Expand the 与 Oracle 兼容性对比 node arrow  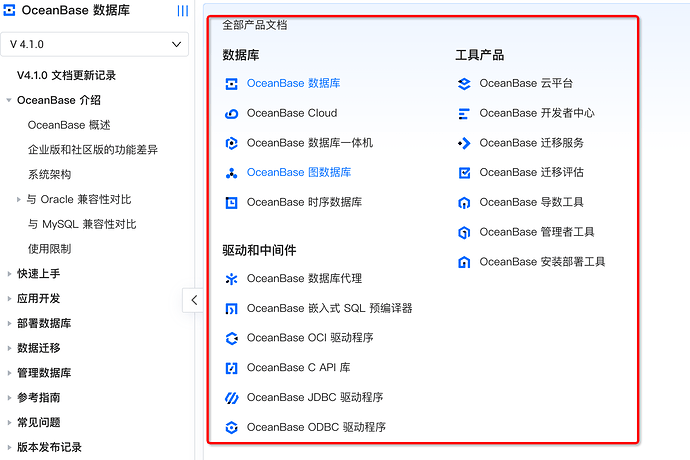(x=19, y=199)
